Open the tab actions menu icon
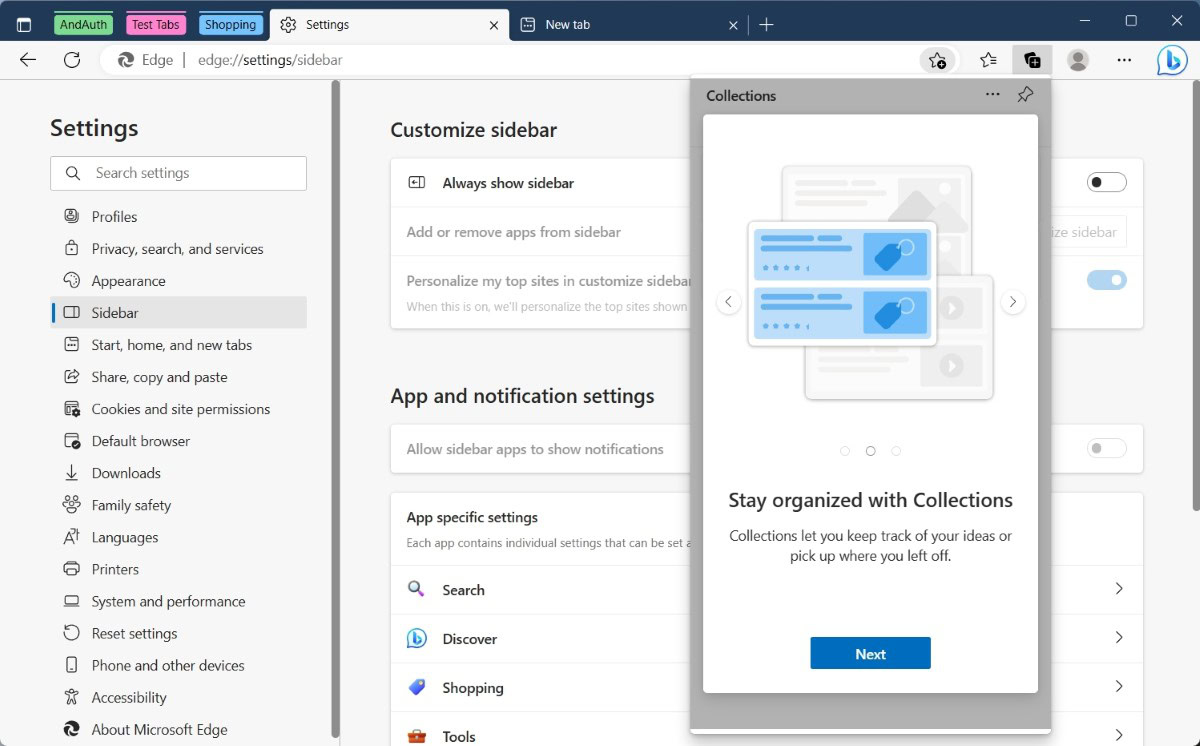 coord(24,25)
